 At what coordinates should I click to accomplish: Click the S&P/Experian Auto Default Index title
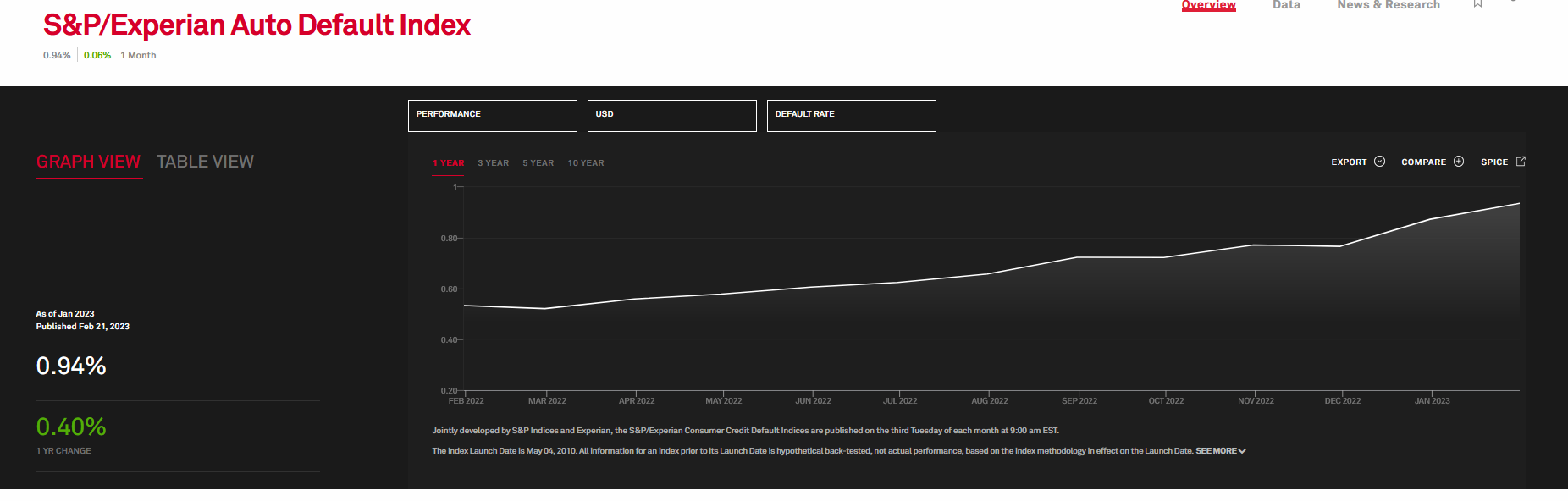(x=257, y=25)
